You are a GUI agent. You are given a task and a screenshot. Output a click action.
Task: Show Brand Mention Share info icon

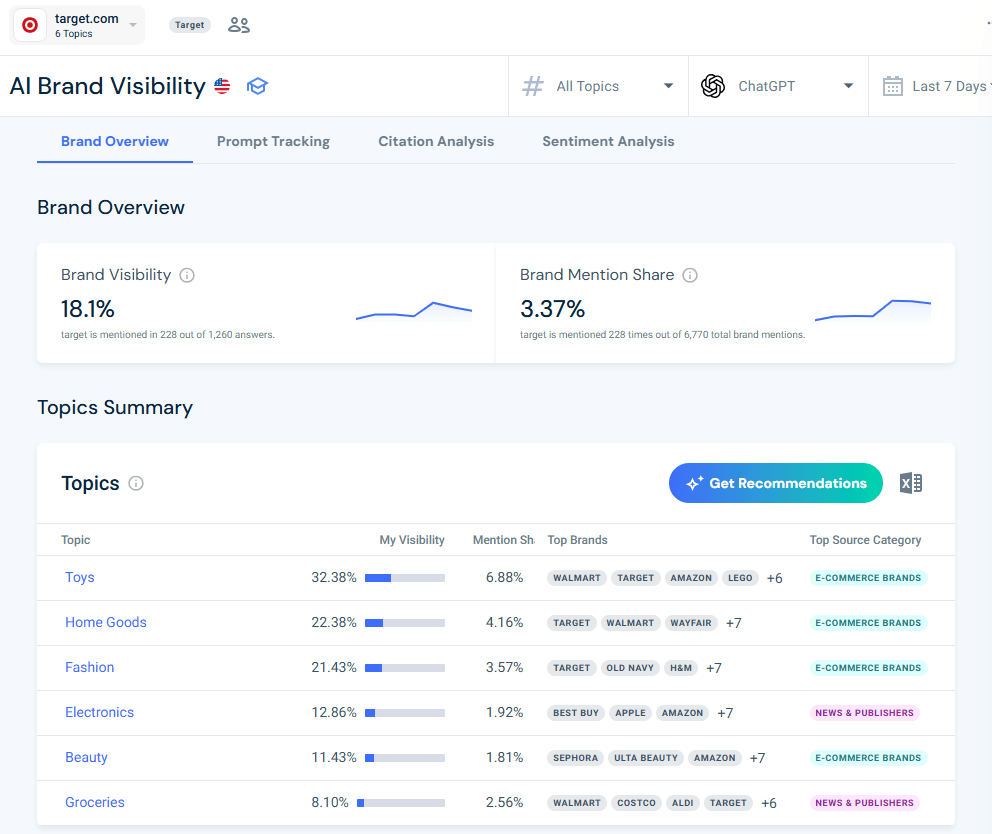690,275
